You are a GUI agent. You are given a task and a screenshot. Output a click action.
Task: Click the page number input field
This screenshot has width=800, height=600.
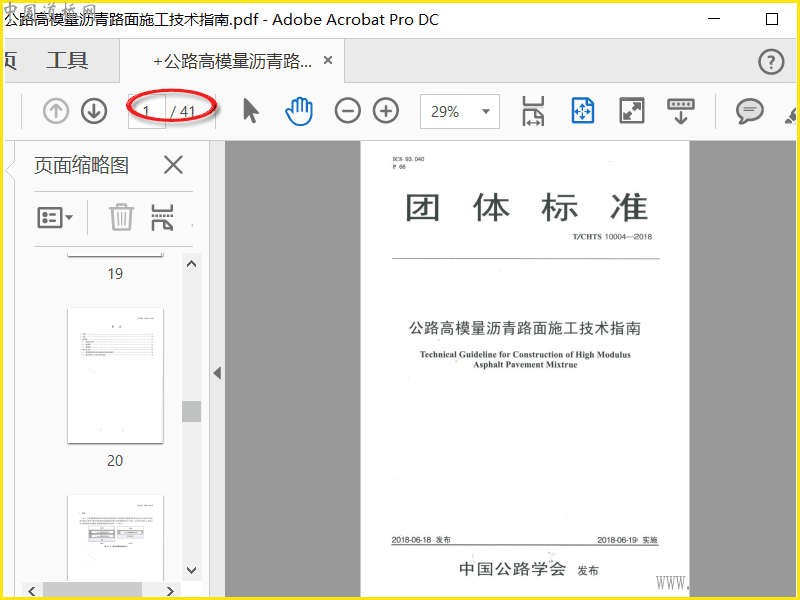[x=146, y=111]
